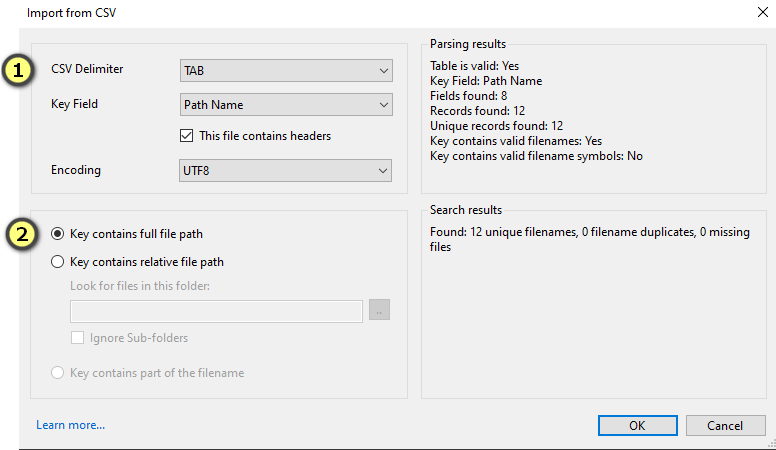Confirm import with the OK button
Viewport: 776px width, 450px height.
pos(637,425)
